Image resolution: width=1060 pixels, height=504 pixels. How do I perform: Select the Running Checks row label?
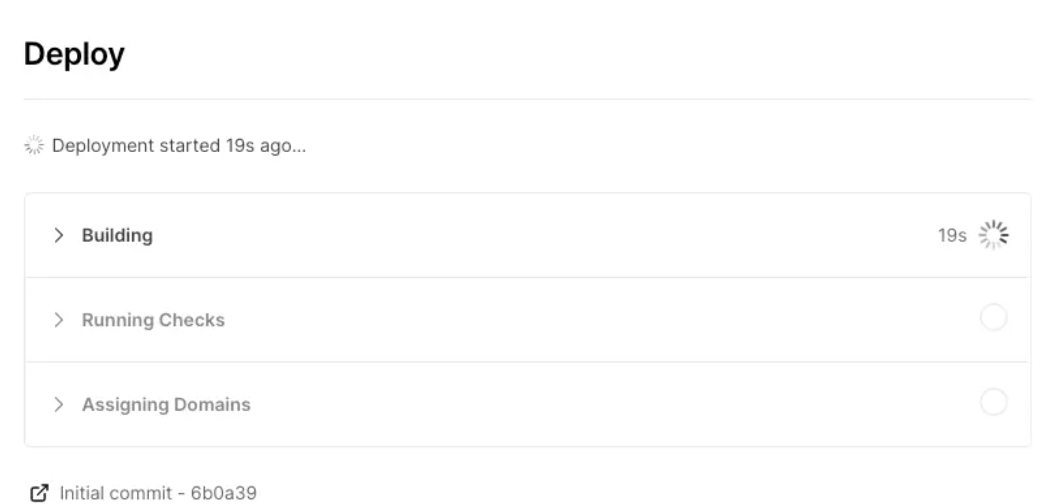click(x=153, y=320)
